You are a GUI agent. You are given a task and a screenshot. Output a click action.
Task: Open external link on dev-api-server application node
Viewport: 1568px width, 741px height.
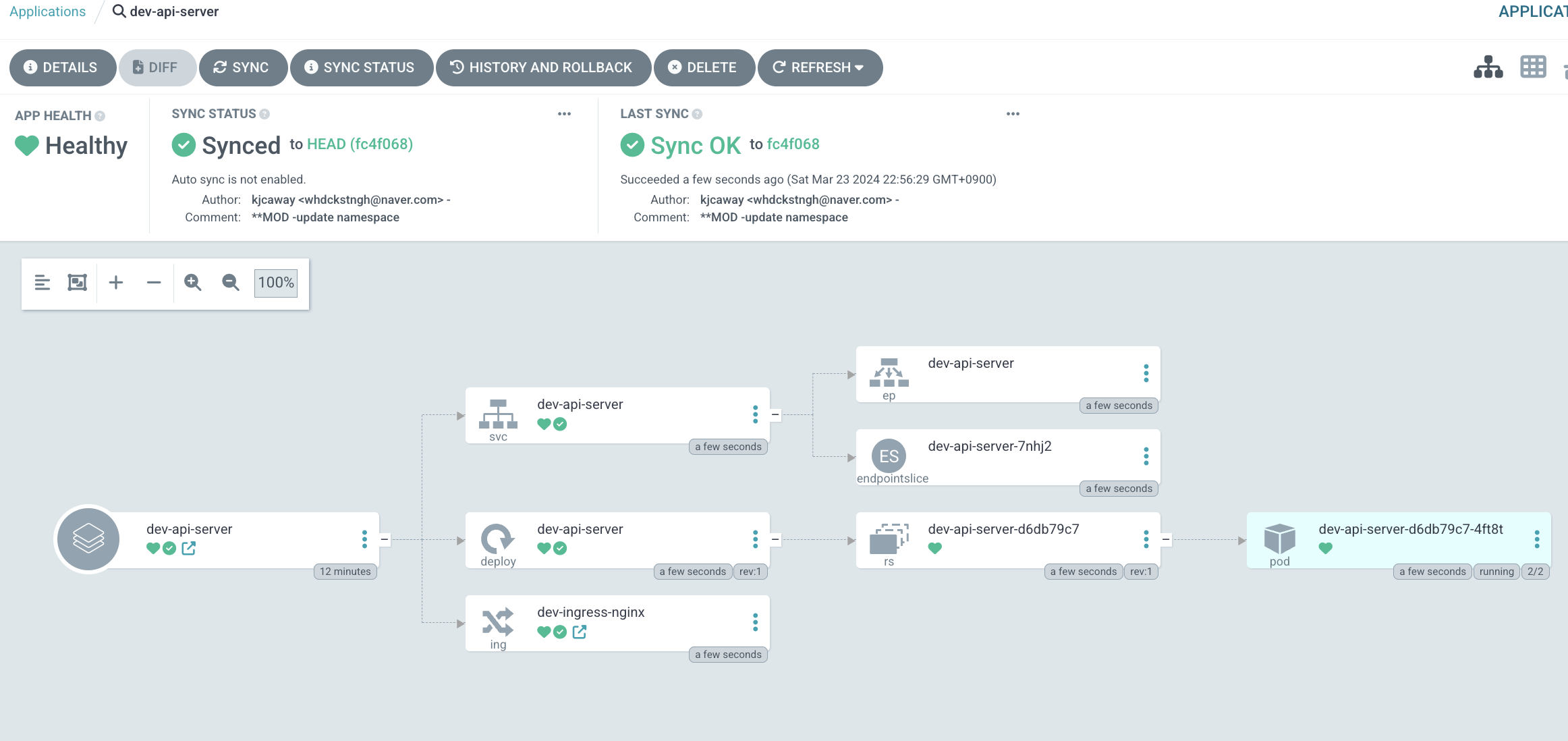click(x=189, y=549)
